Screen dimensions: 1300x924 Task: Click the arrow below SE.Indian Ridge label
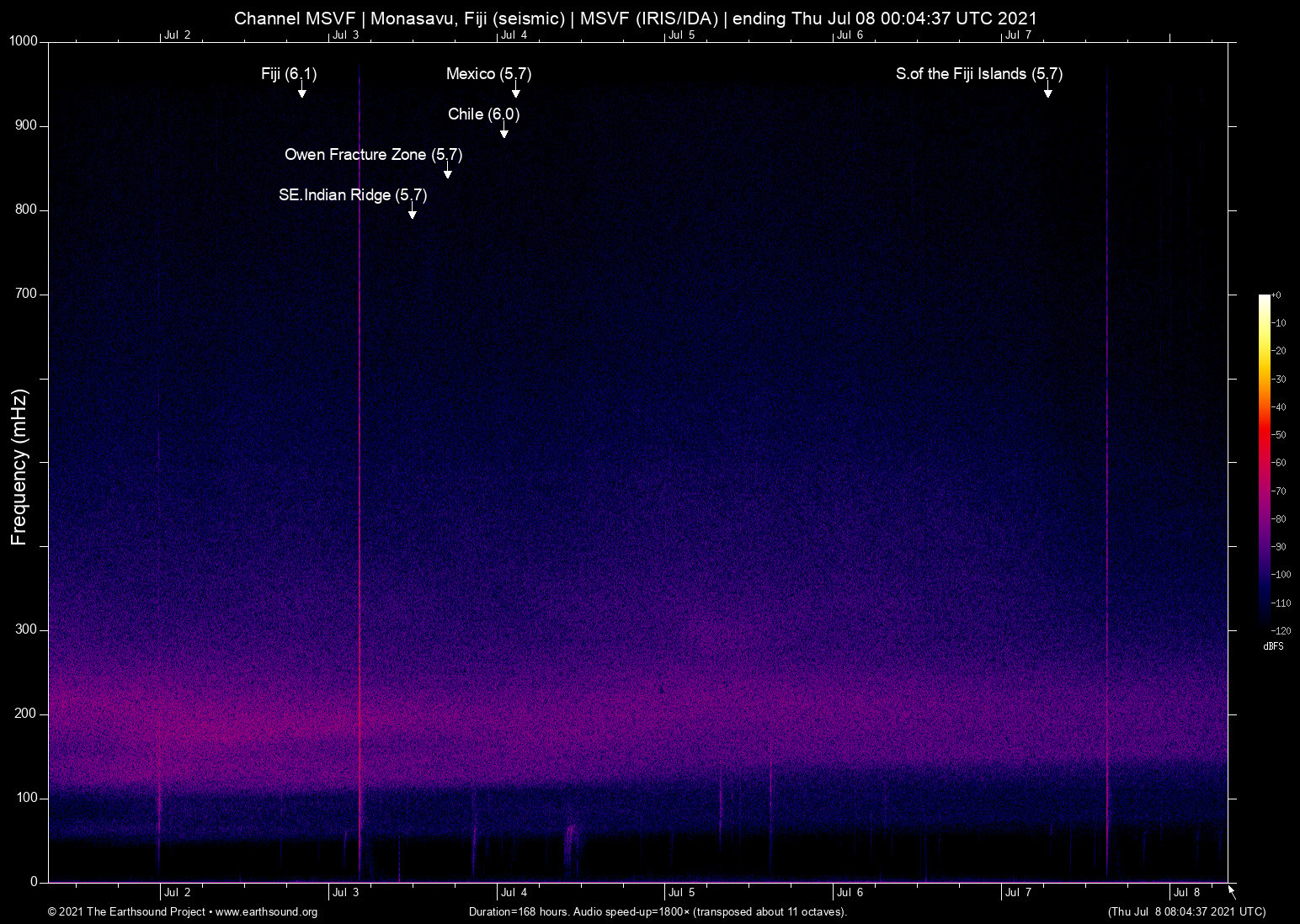pyautogui.click(x=412, y=212)
